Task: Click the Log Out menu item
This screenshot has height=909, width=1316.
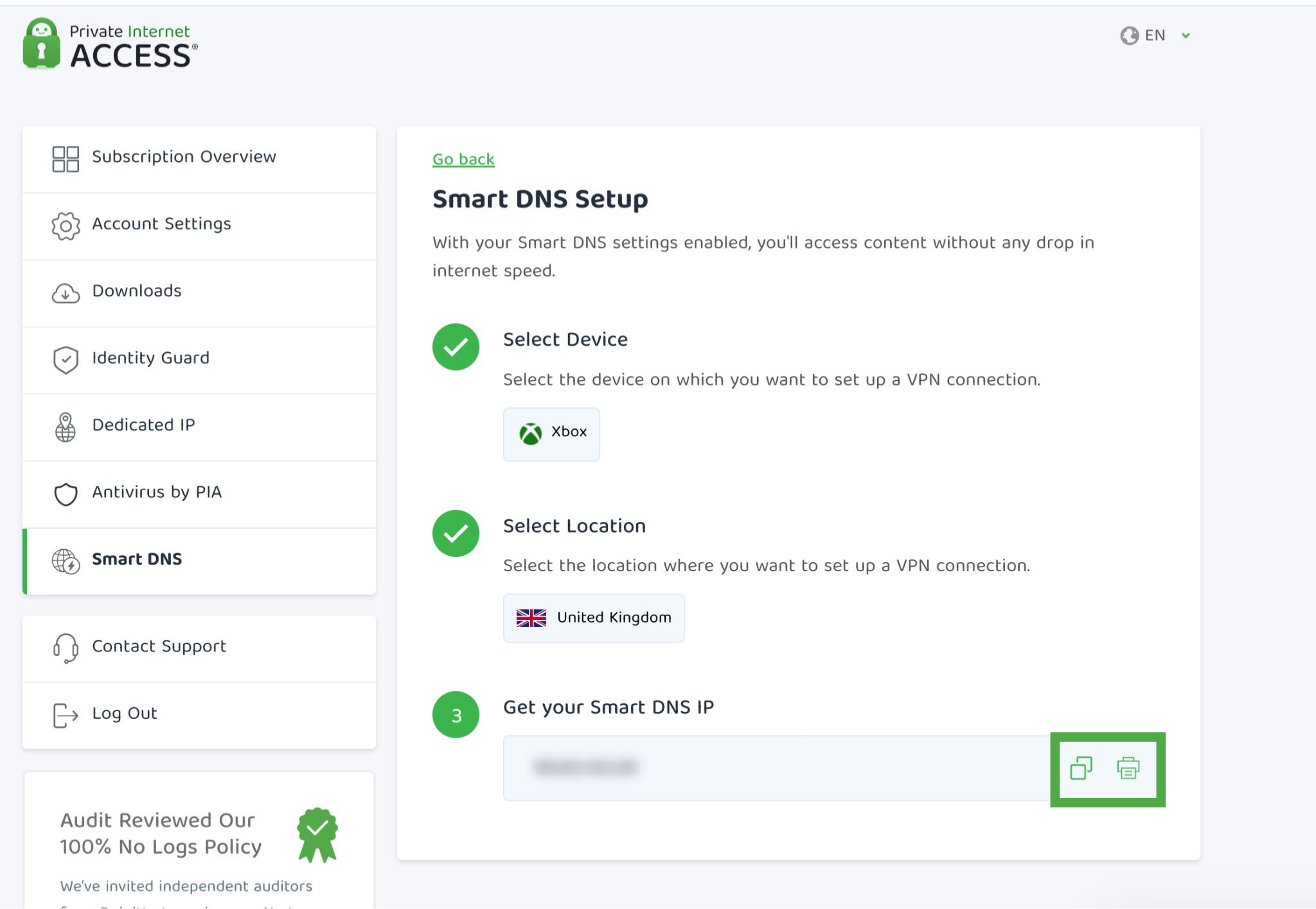Action: pyautogui.click(x=199, y=716)
